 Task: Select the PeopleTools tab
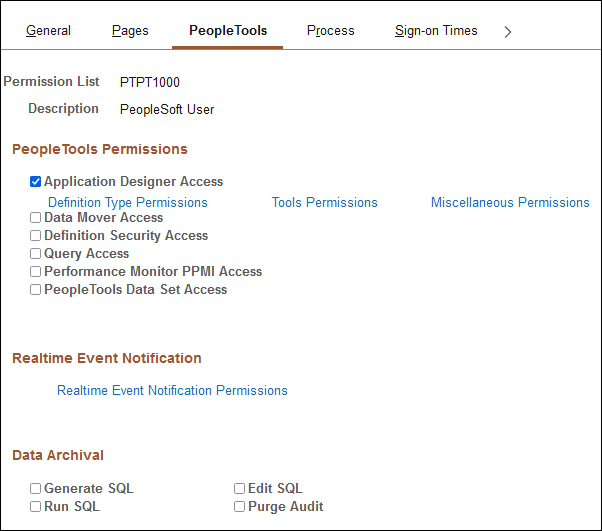(x=228, y=31)
